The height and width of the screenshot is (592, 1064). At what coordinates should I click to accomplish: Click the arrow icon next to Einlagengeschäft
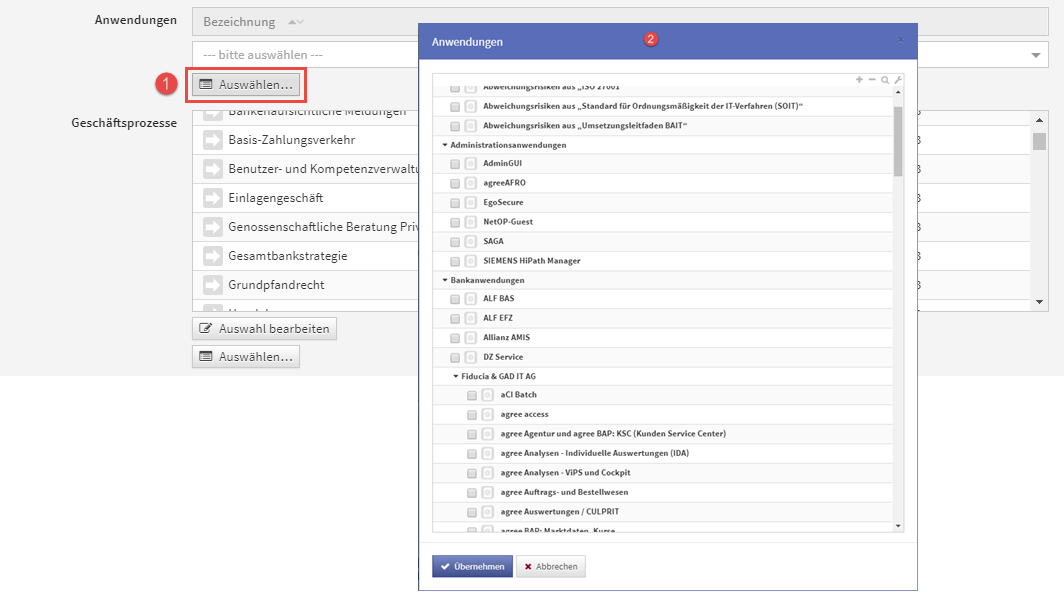(x=214, y=198)
